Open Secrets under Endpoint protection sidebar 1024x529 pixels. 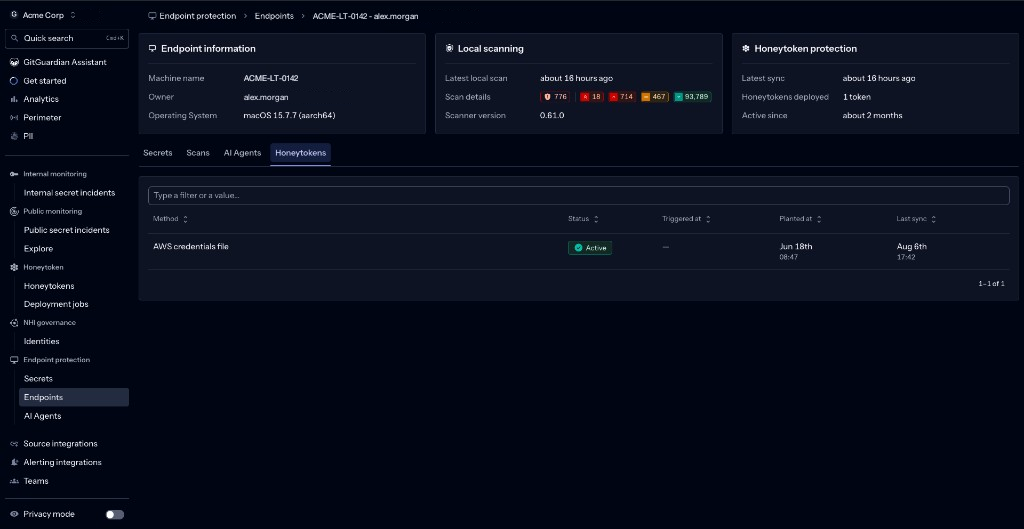point(39,379)
